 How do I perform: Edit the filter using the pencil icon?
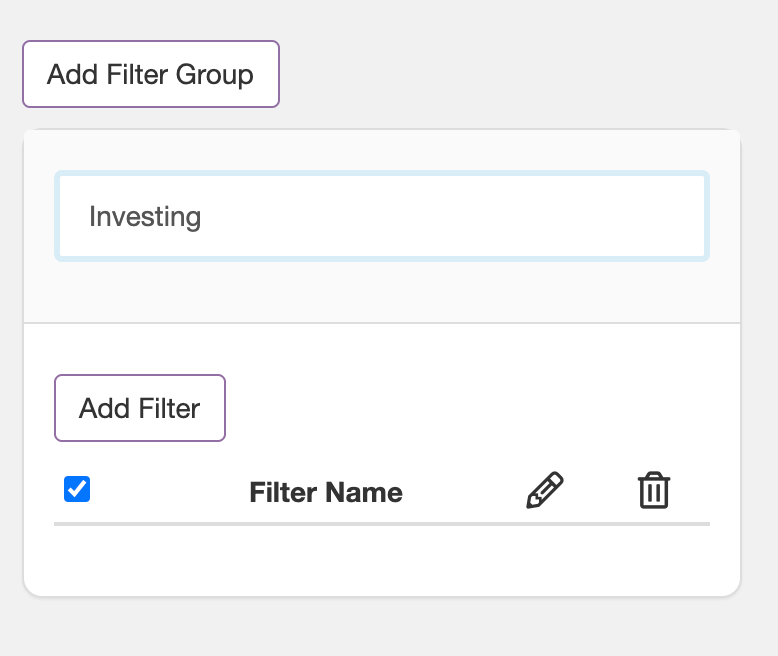[545, 490]
